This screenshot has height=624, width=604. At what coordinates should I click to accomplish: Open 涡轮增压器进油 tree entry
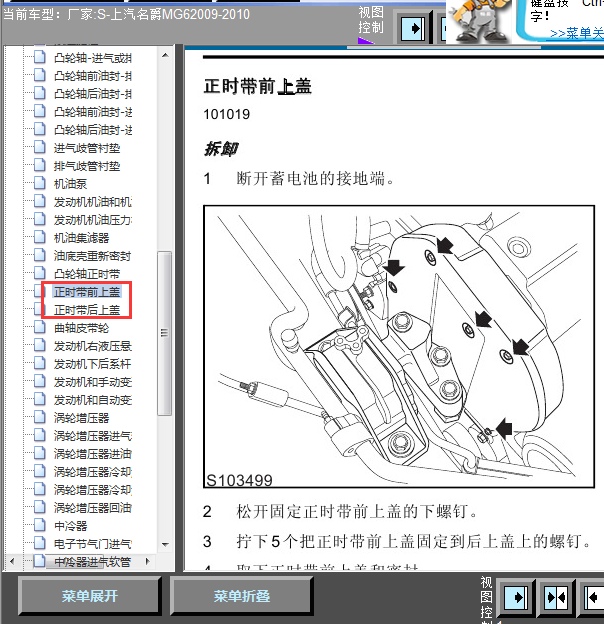(93, 454)
